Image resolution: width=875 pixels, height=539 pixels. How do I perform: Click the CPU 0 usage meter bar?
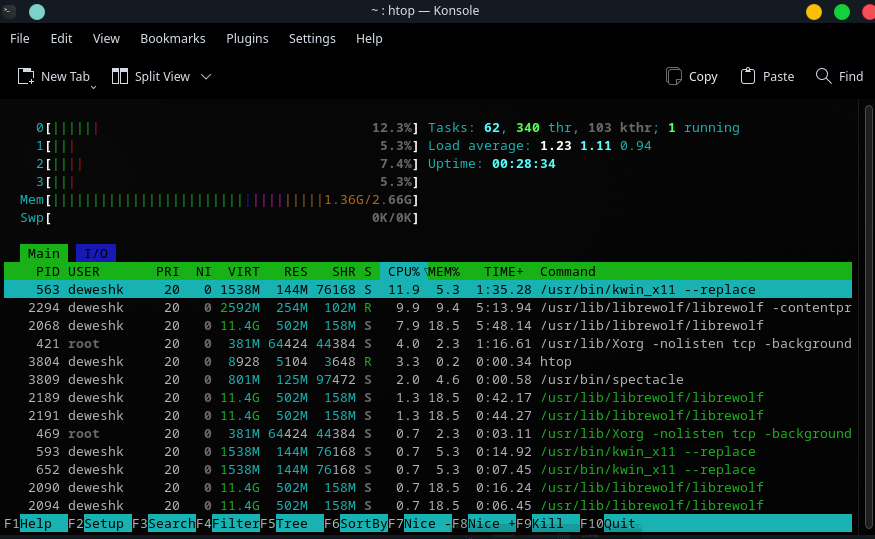[227, 128]
